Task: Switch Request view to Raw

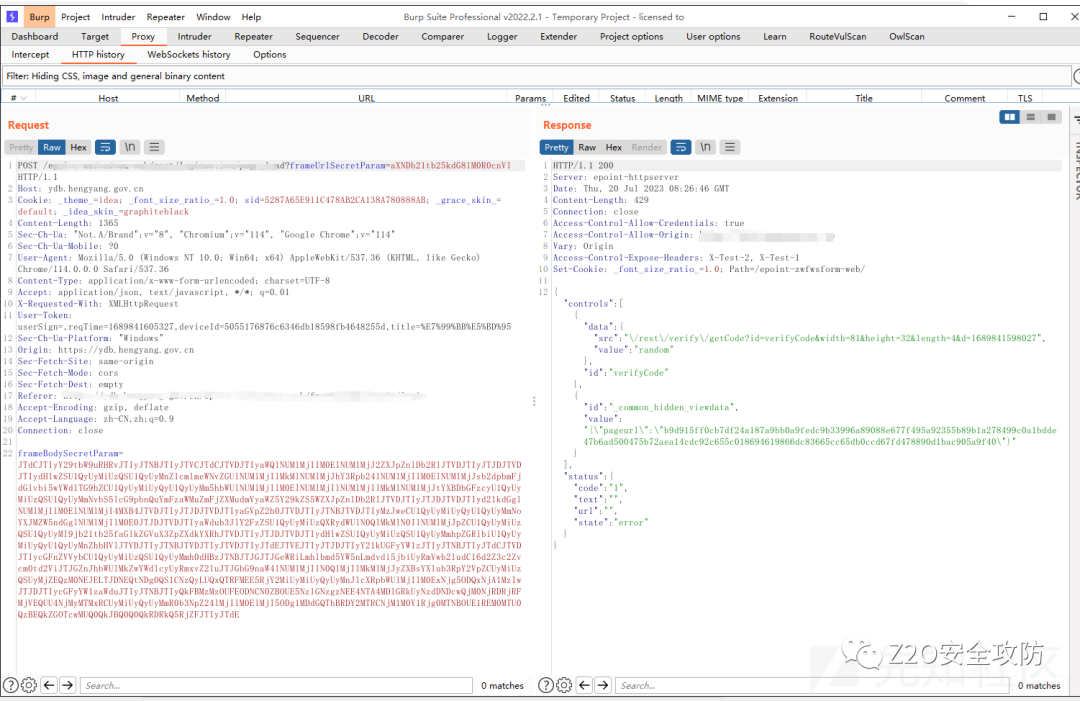Action: coord(52,147)
